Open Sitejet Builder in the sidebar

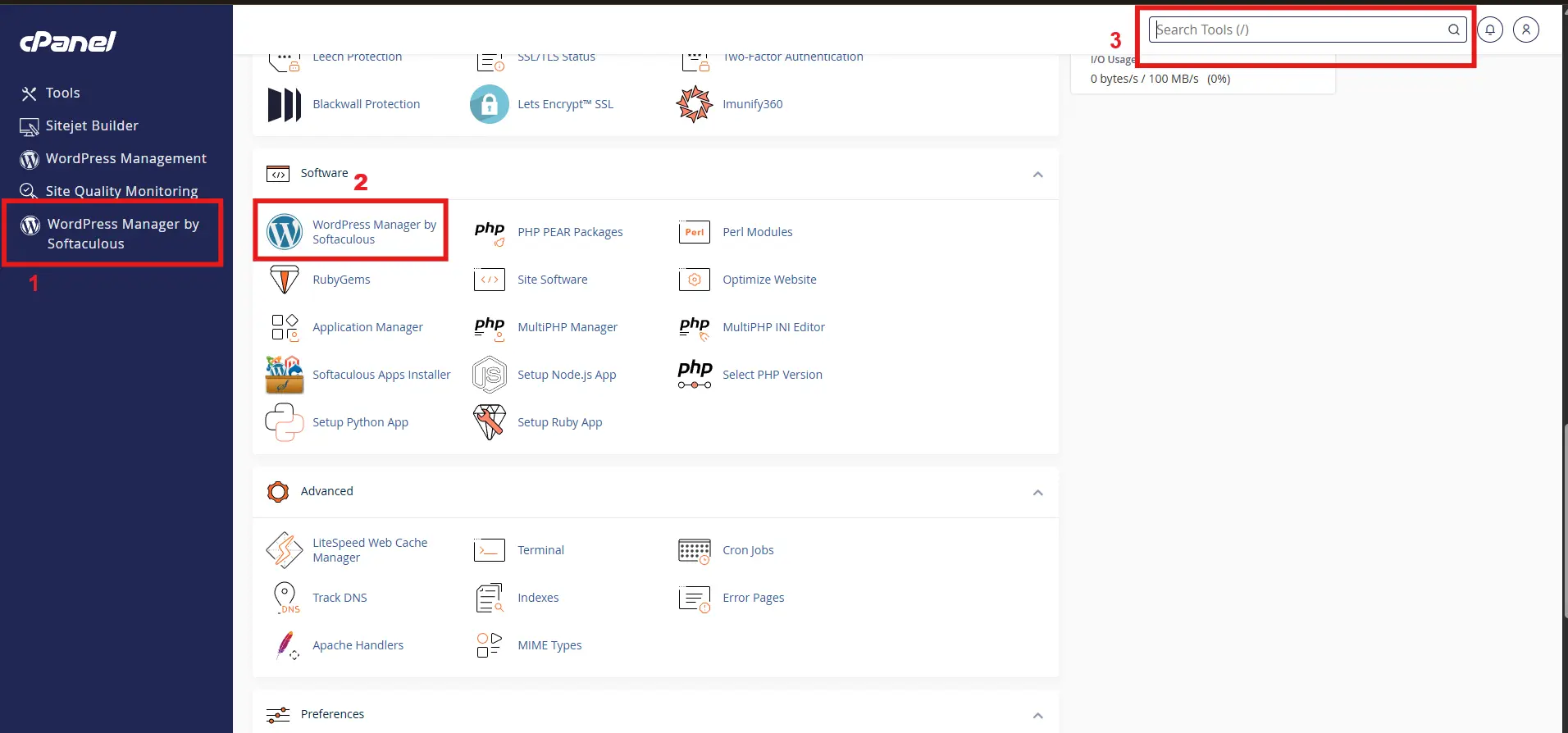click(x=80, y=126)
